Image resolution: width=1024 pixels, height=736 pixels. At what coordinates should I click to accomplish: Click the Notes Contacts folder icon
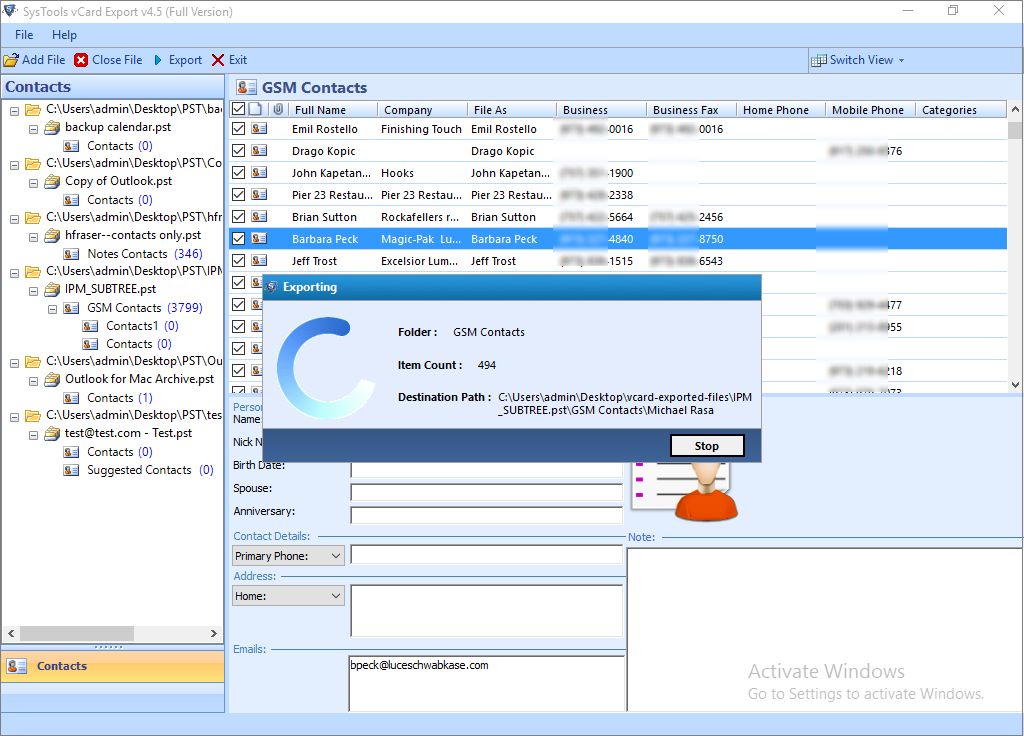point(71,254)
